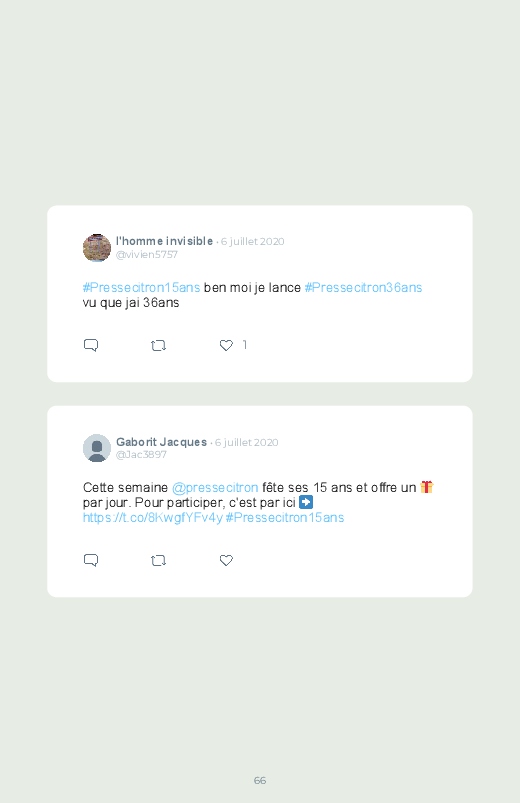Retweet the Gaborit Jacques tweet
520x803 pixels.
coord(158,561)
